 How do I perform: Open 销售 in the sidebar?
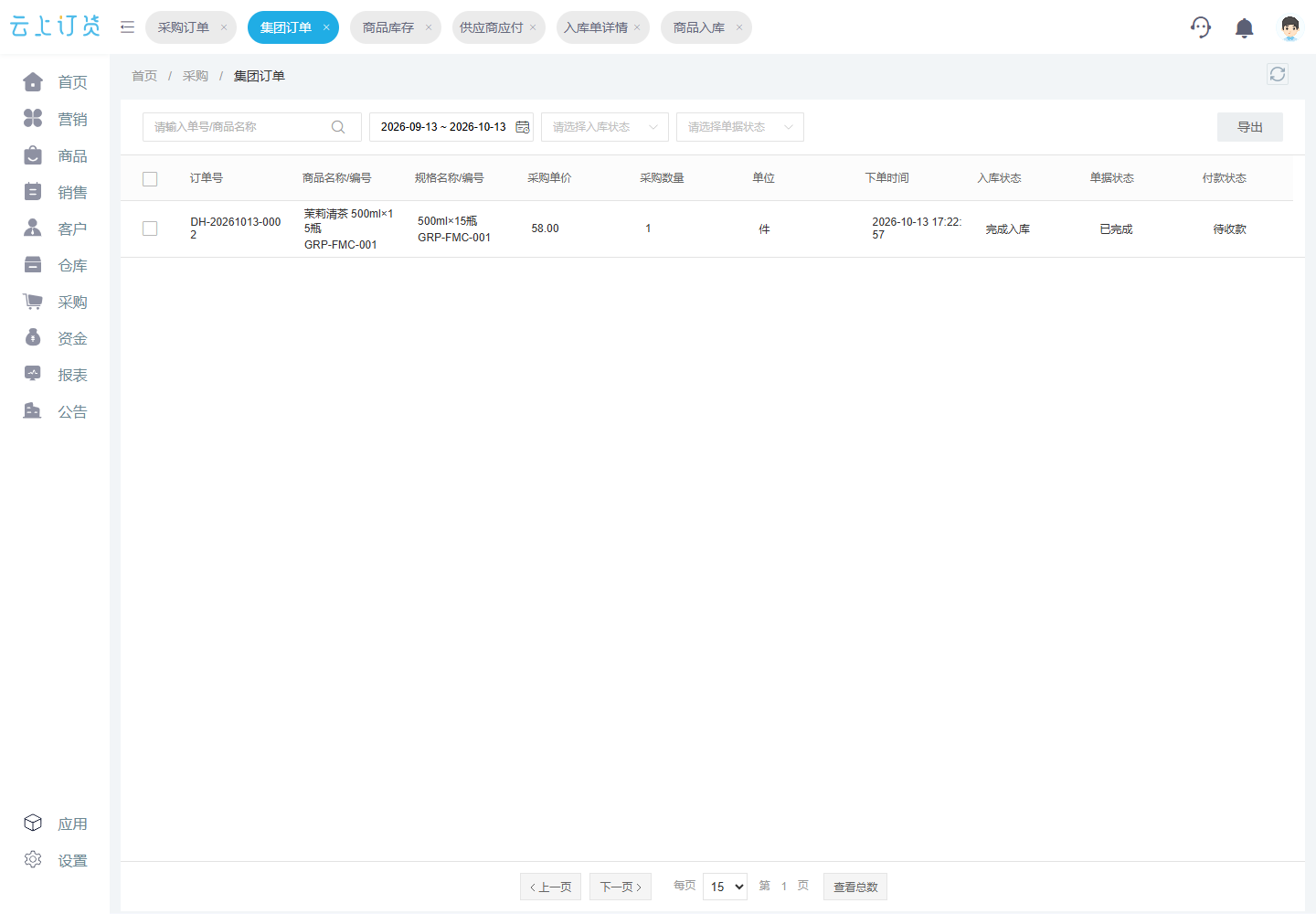(x=55, y=192)
